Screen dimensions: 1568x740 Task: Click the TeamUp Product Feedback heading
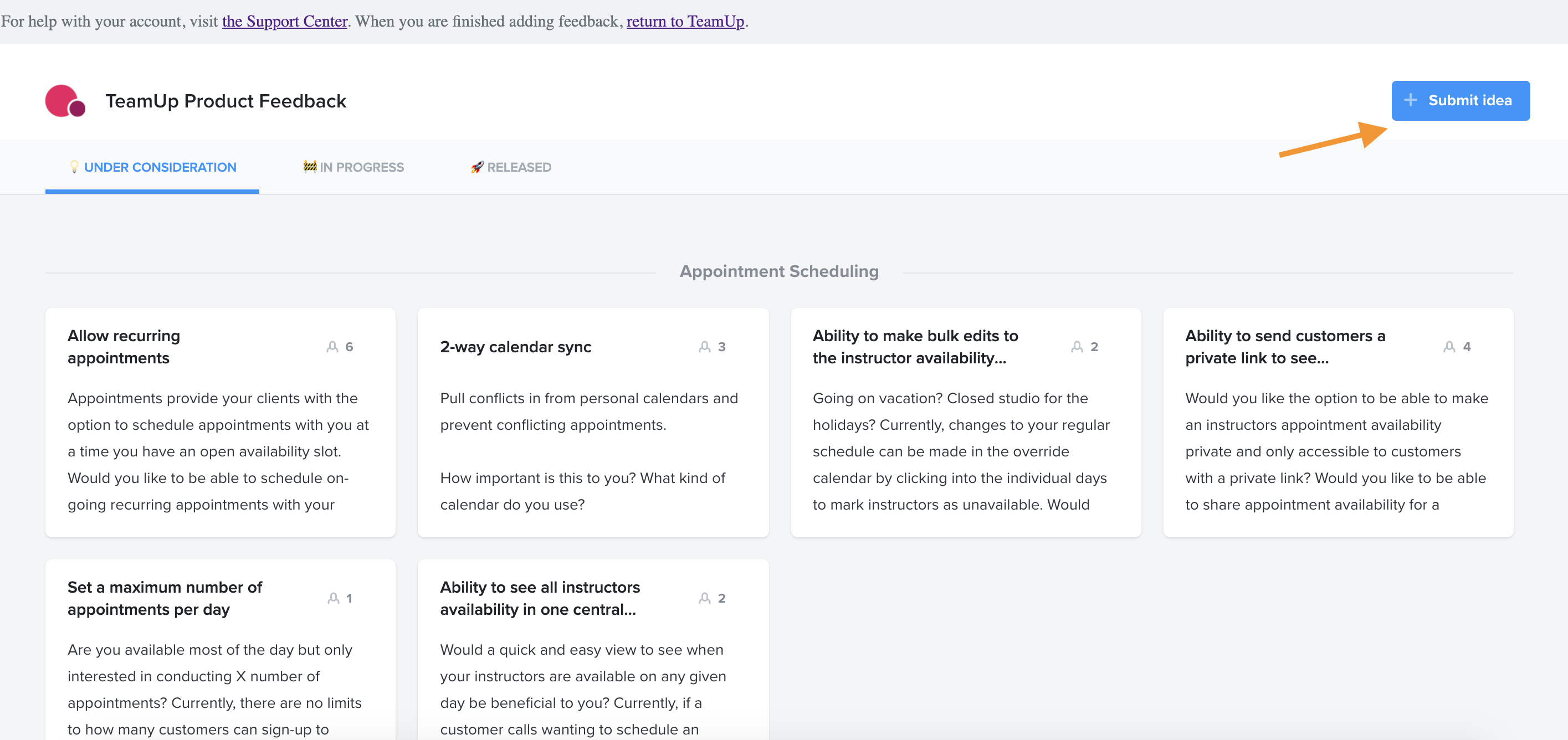coord(225,101)
